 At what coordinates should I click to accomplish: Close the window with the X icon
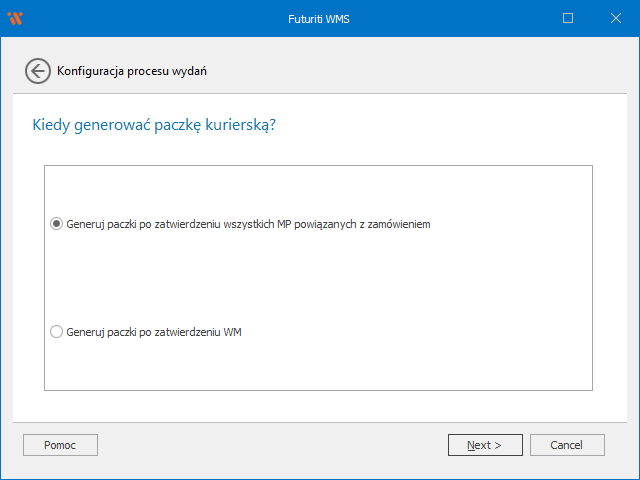coord(614,18)
